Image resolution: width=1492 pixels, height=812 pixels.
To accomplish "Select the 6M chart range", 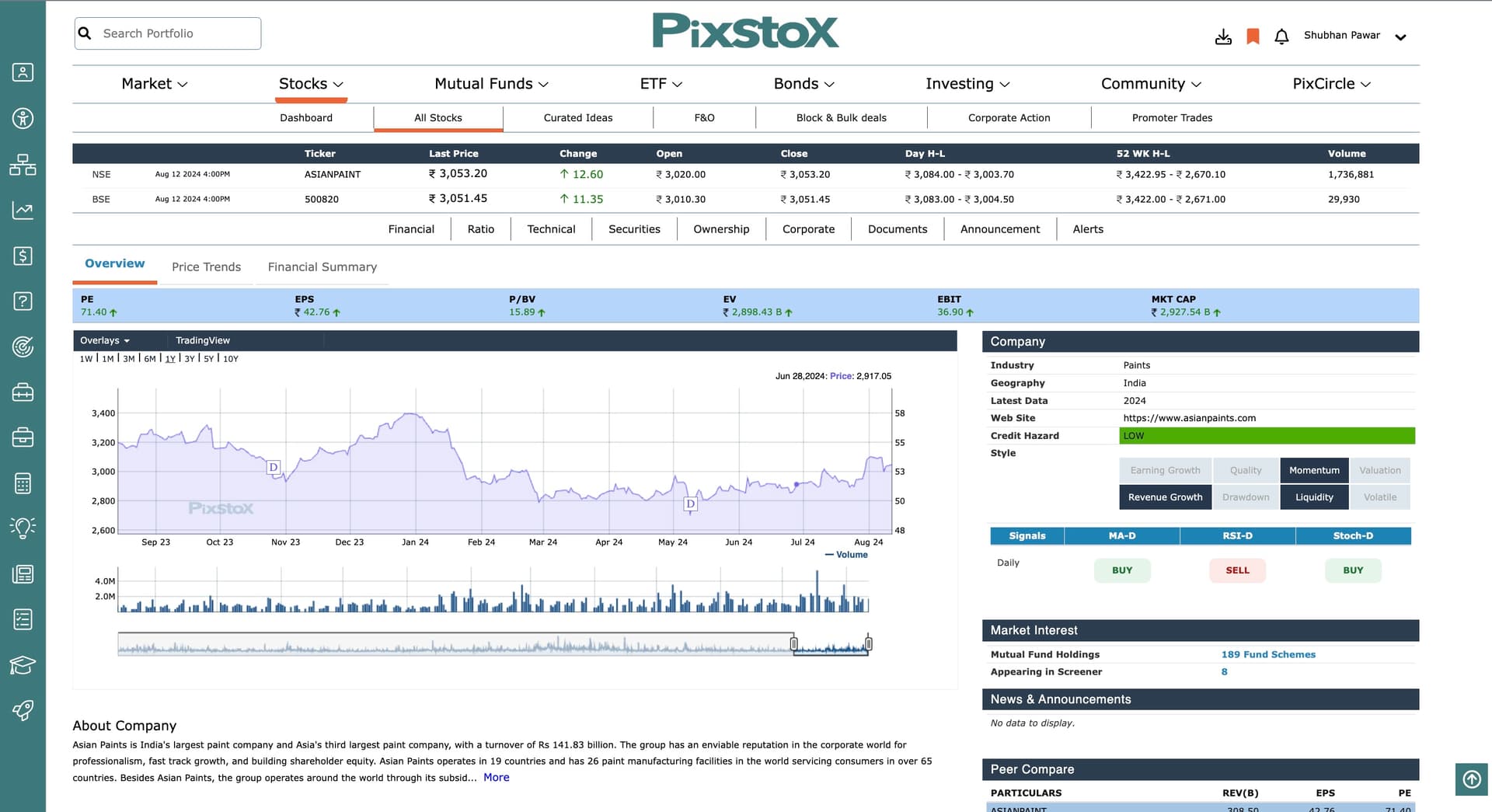I will 150,359.
